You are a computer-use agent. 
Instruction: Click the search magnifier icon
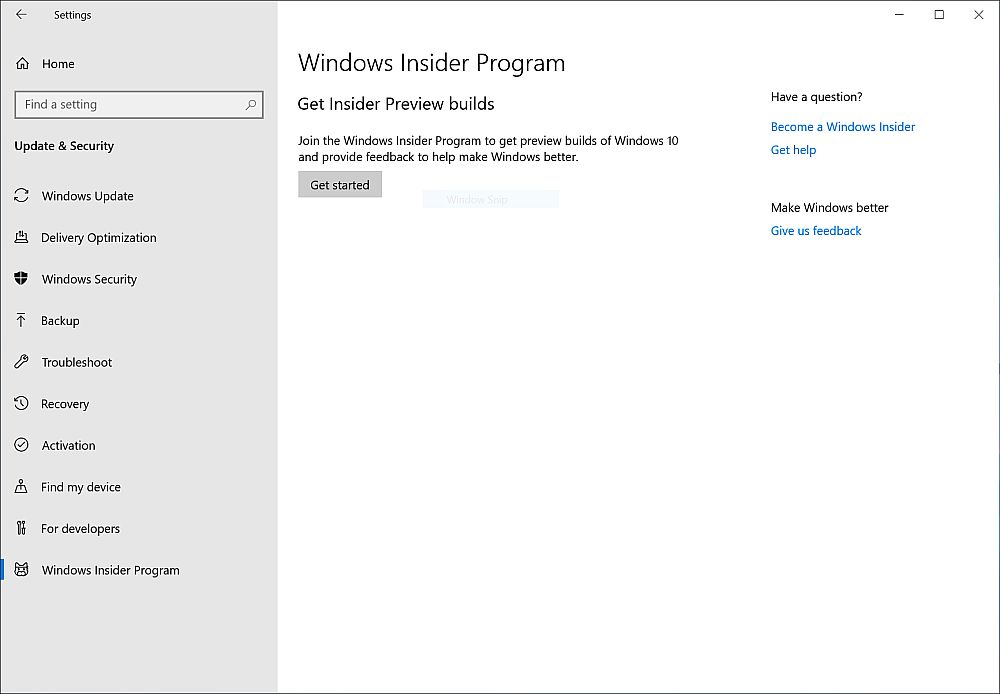[x=251, y=105]
